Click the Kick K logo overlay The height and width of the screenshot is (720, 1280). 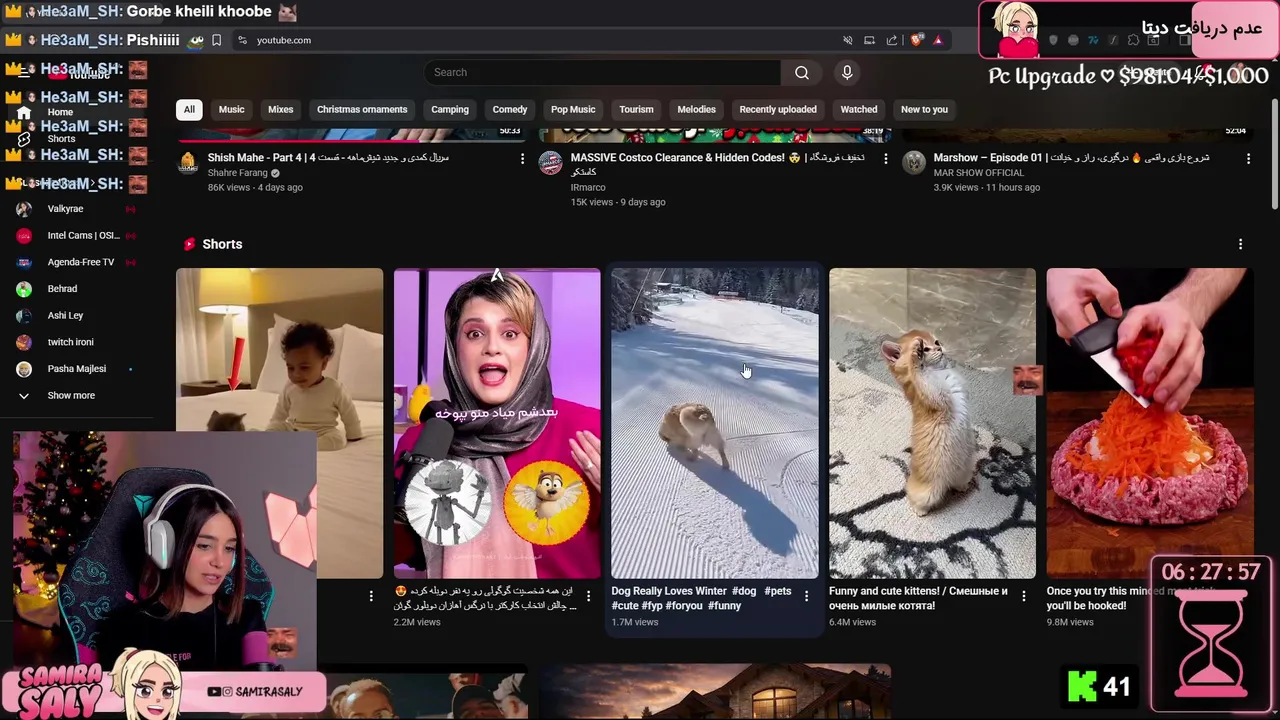tap(1082, 686)
